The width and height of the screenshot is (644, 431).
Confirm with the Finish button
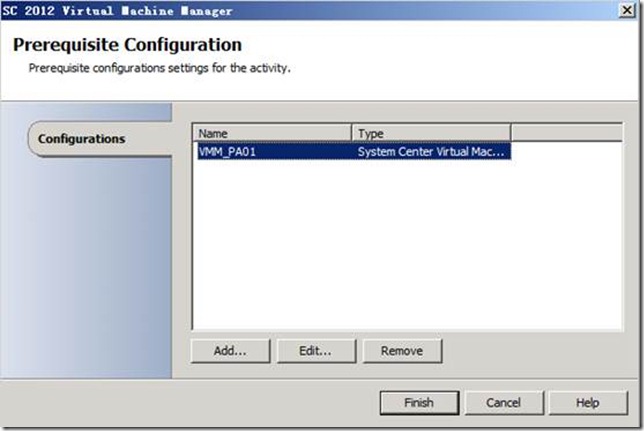(419, 403)
